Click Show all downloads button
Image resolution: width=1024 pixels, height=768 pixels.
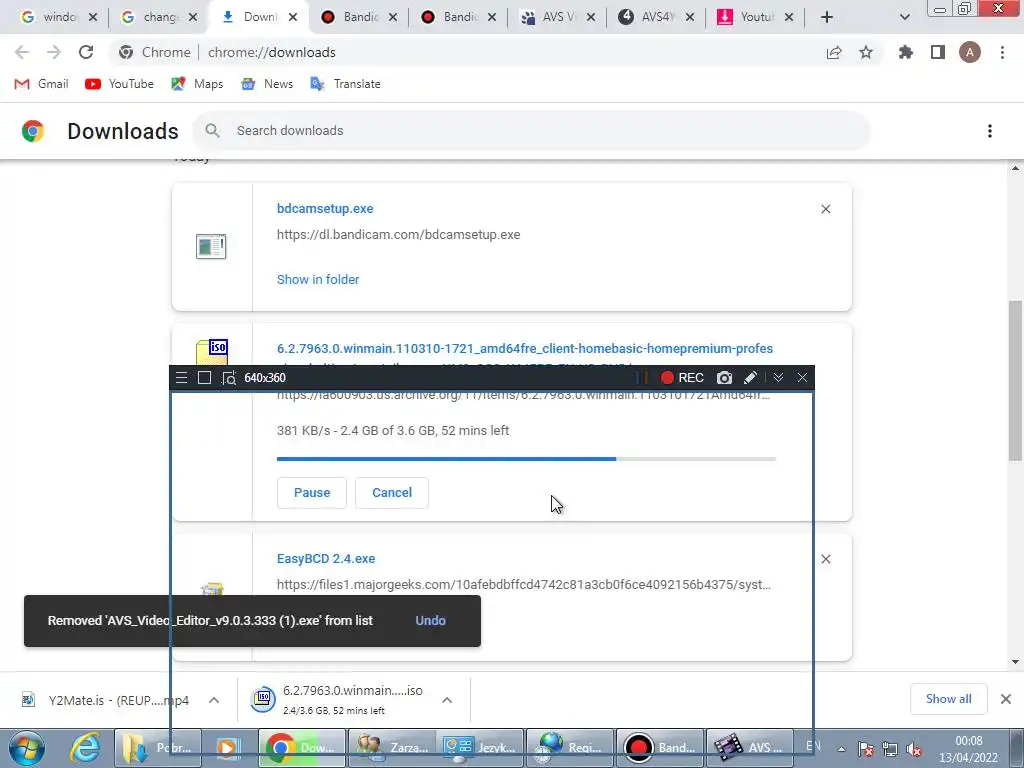948,699
